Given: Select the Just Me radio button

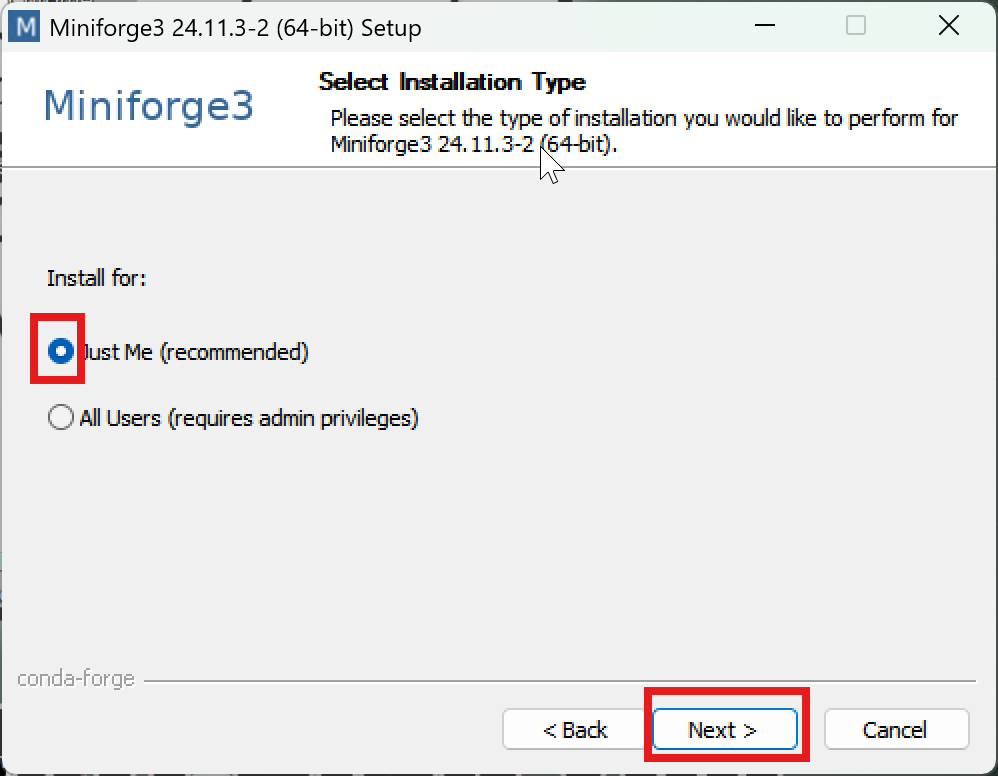Looking at the screenshot, I should pos(61,352).
